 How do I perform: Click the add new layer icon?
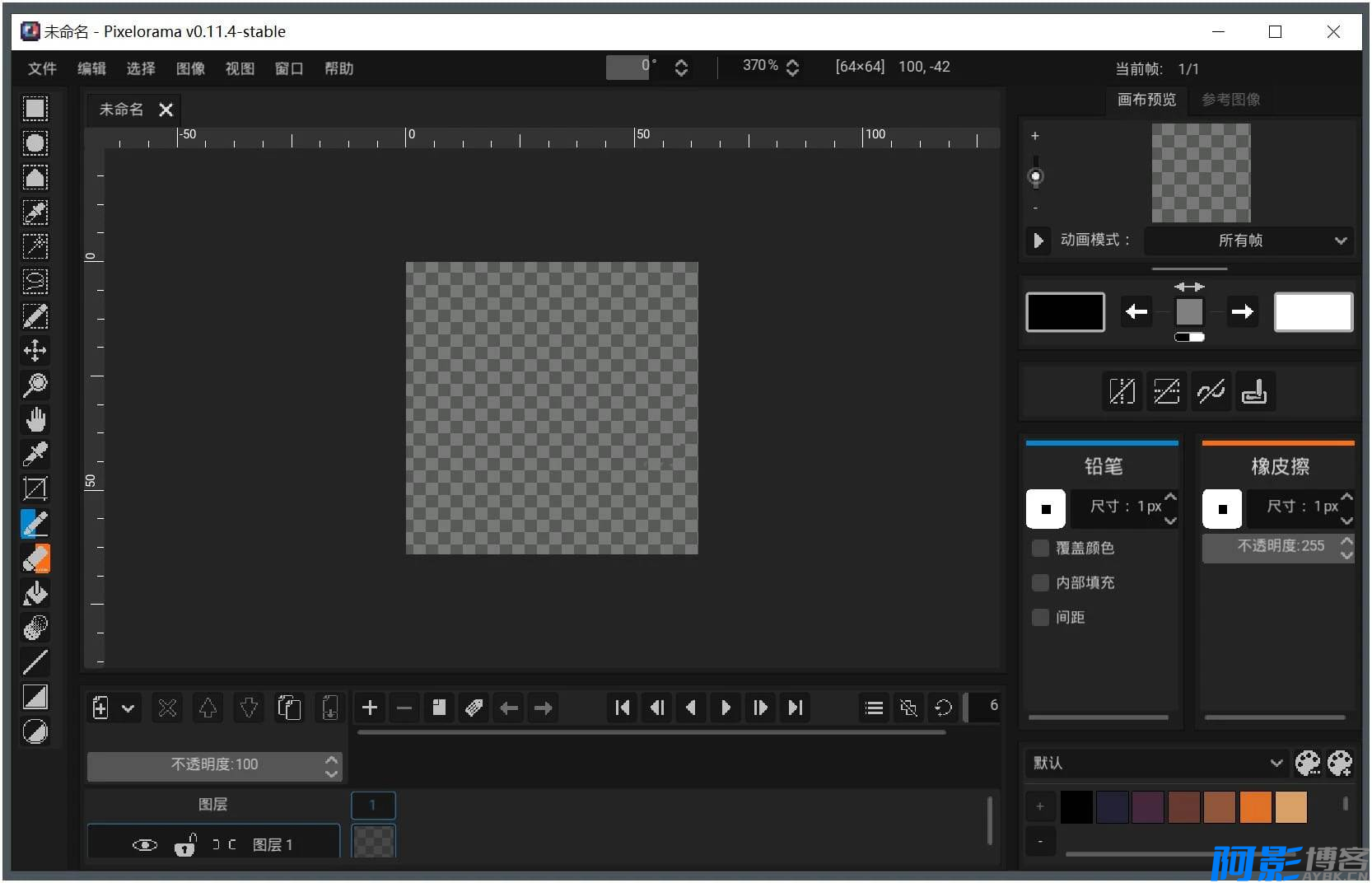click(100, 708)
